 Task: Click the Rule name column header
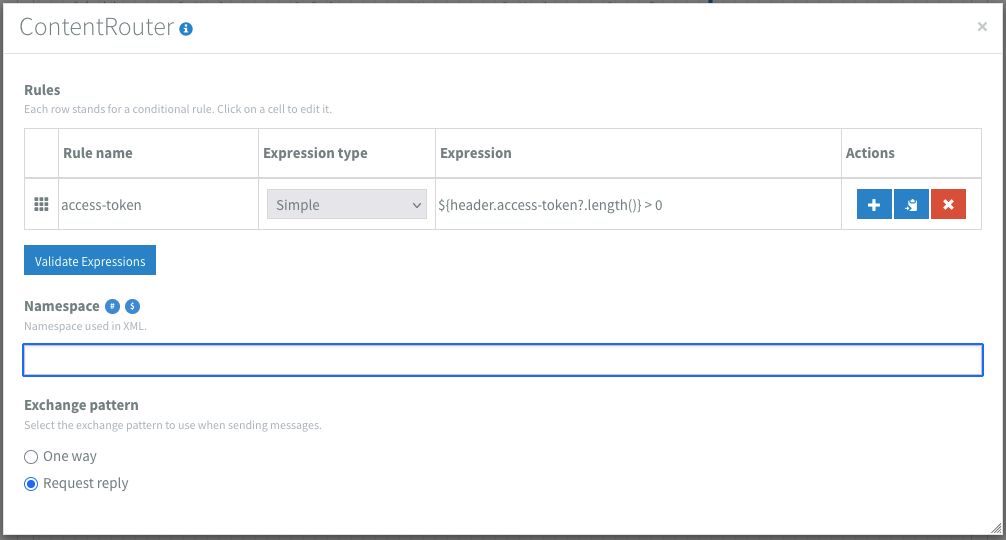pyautogui.click(x=98, y=153)
